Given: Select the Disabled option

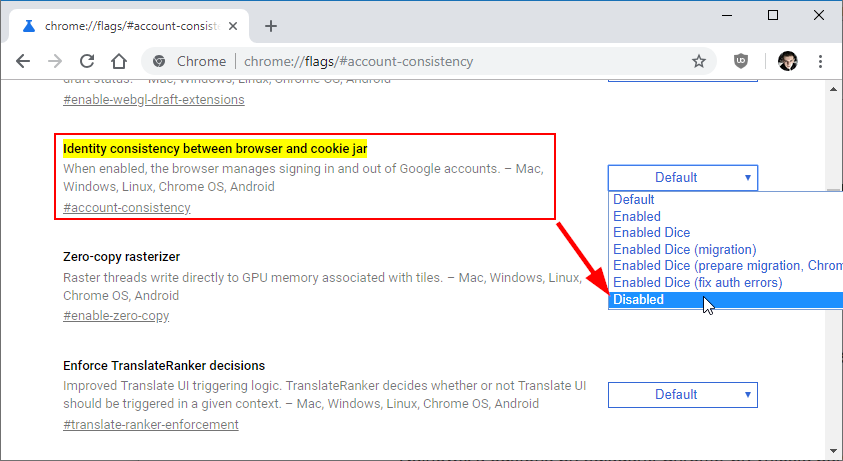Looking at the screenshot, I should click(x=726, y=300).
